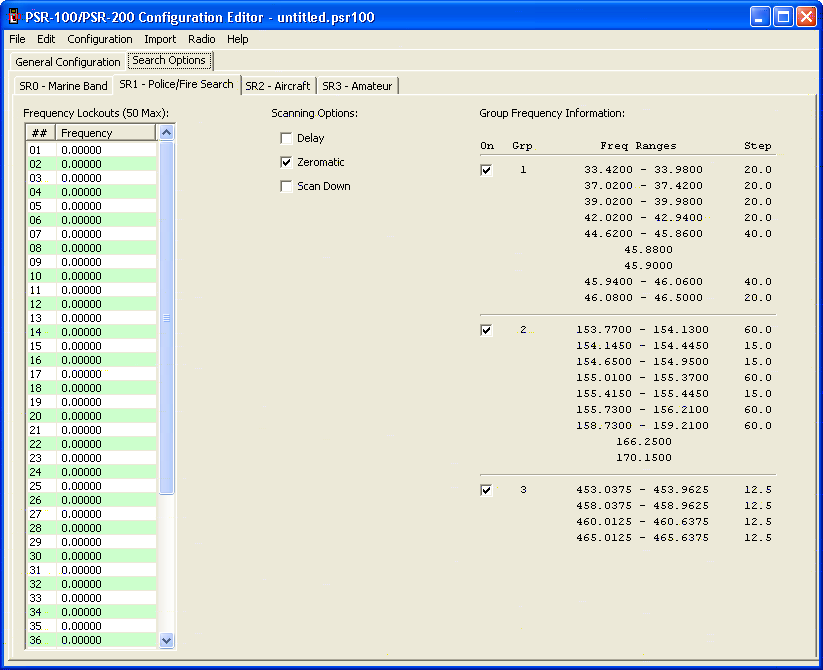Disable frequency group 2 checkbox
Viewport: 823px width, 670px height.
coord(487,330)
